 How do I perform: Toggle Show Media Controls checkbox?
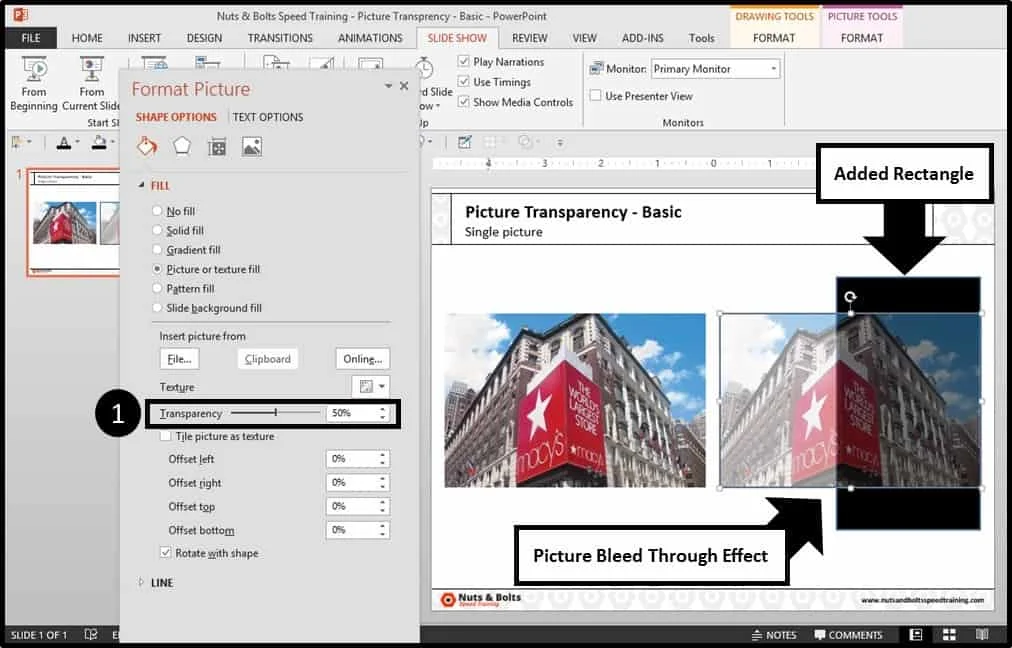(463, 102)
